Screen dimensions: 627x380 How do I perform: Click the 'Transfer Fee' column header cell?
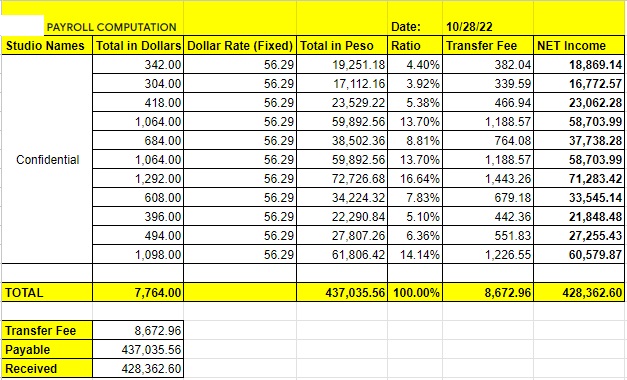(x=488, y=45)
